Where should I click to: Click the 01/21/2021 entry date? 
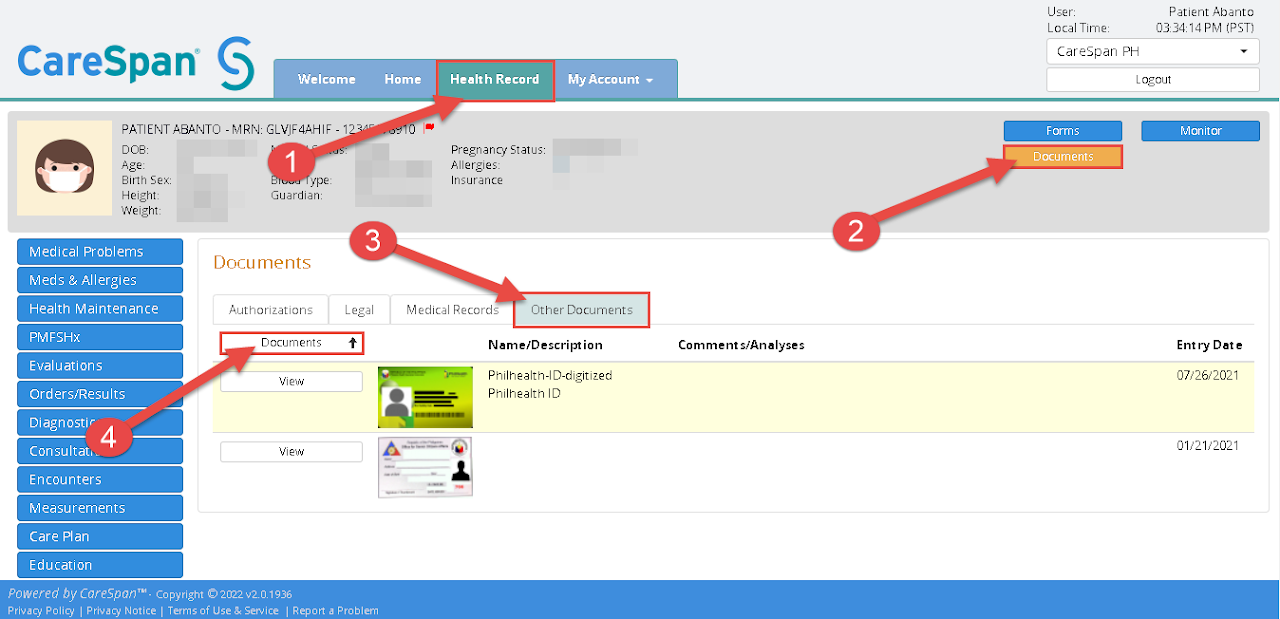1208,446
